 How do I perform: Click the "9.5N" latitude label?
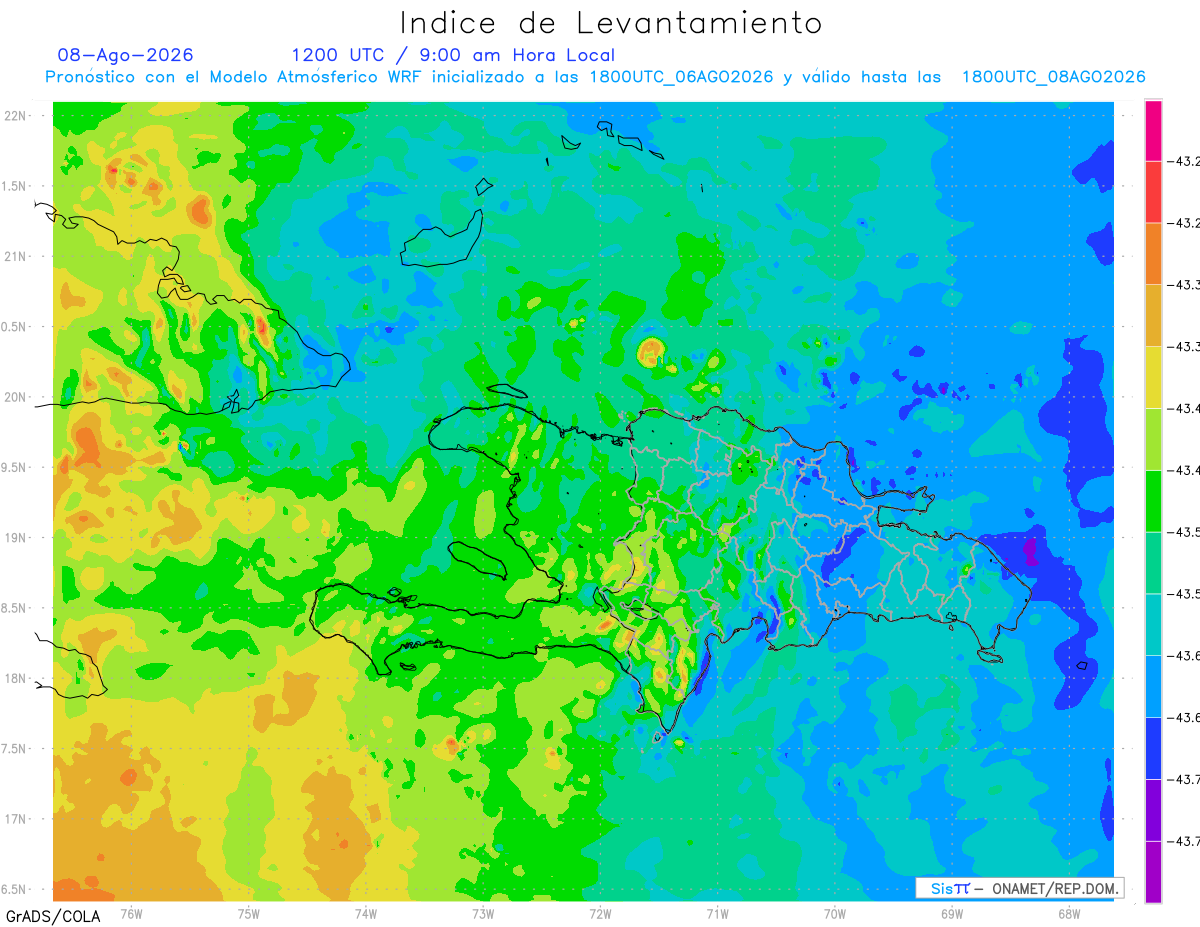[x=15, y=467]
